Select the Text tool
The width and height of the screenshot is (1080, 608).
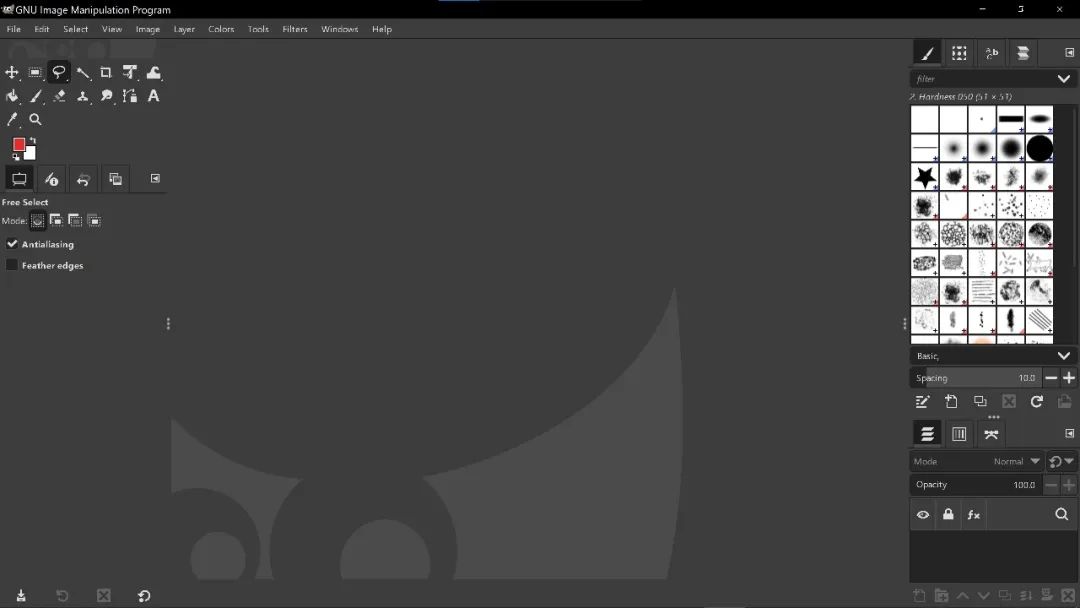(x=154, y=96)
